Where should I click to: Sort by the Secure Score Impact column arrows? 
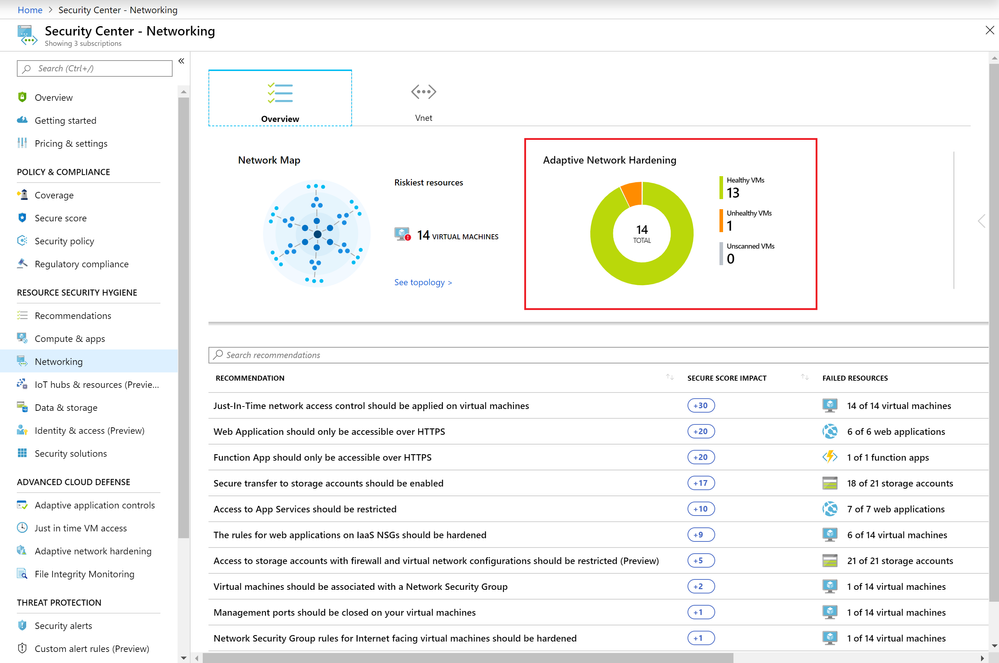click(x=805, y=377)
